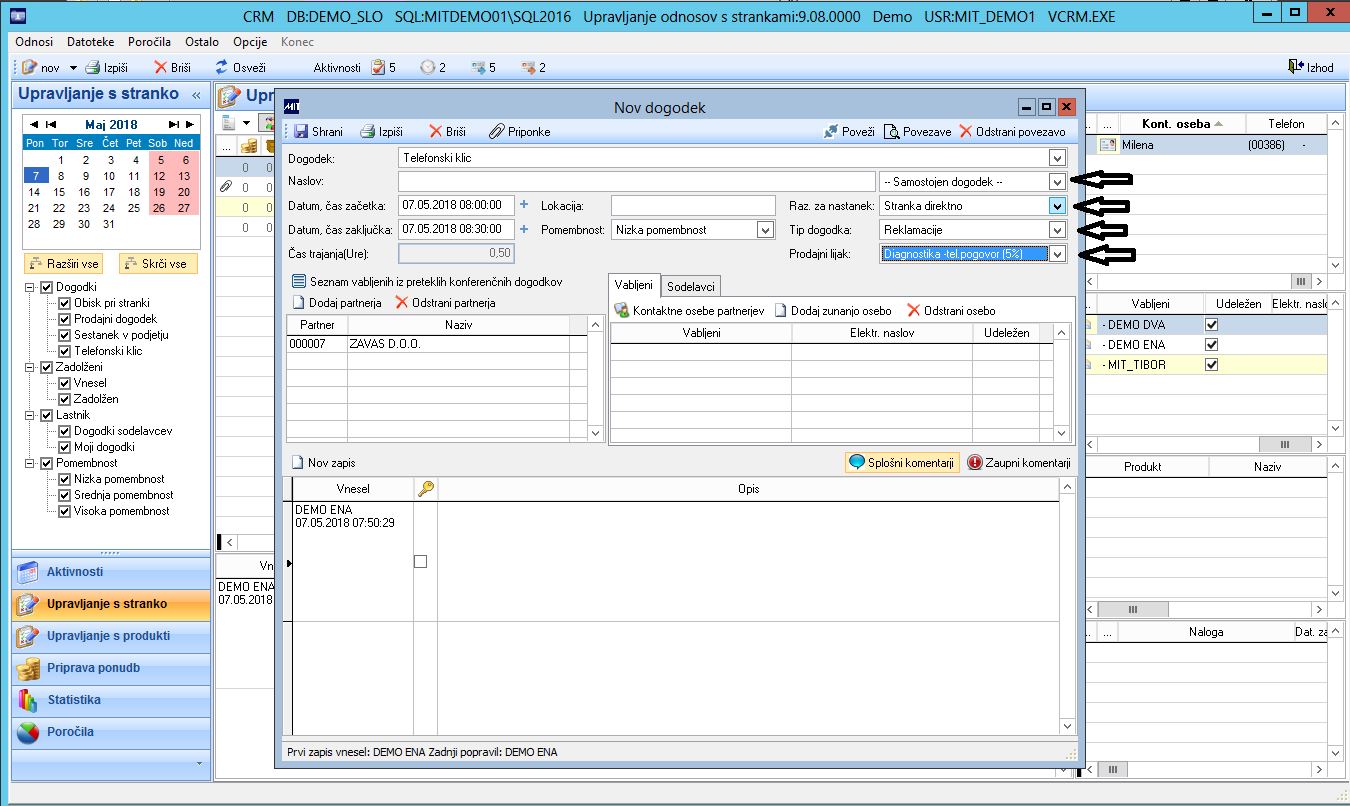
Task: Click Razširi vse button
Action: pyautogui.click(x=64, y=264)
